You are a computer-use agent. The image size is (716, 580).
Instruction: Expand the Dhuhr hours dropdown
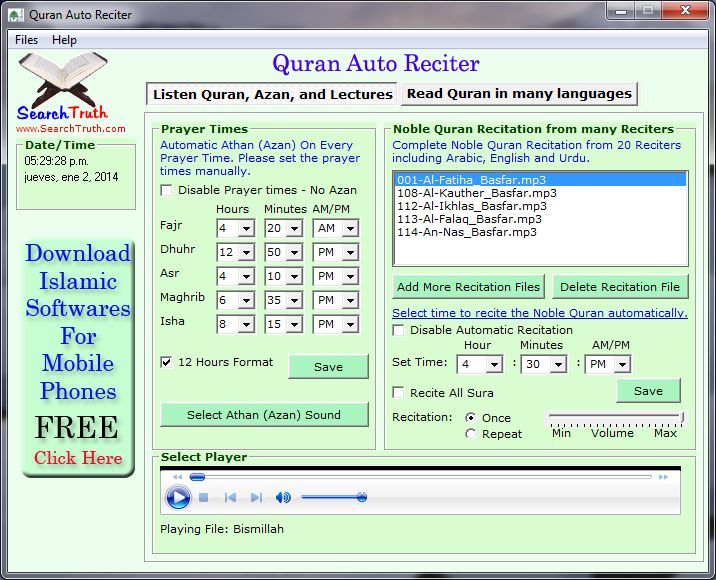[x=246, y=252]
